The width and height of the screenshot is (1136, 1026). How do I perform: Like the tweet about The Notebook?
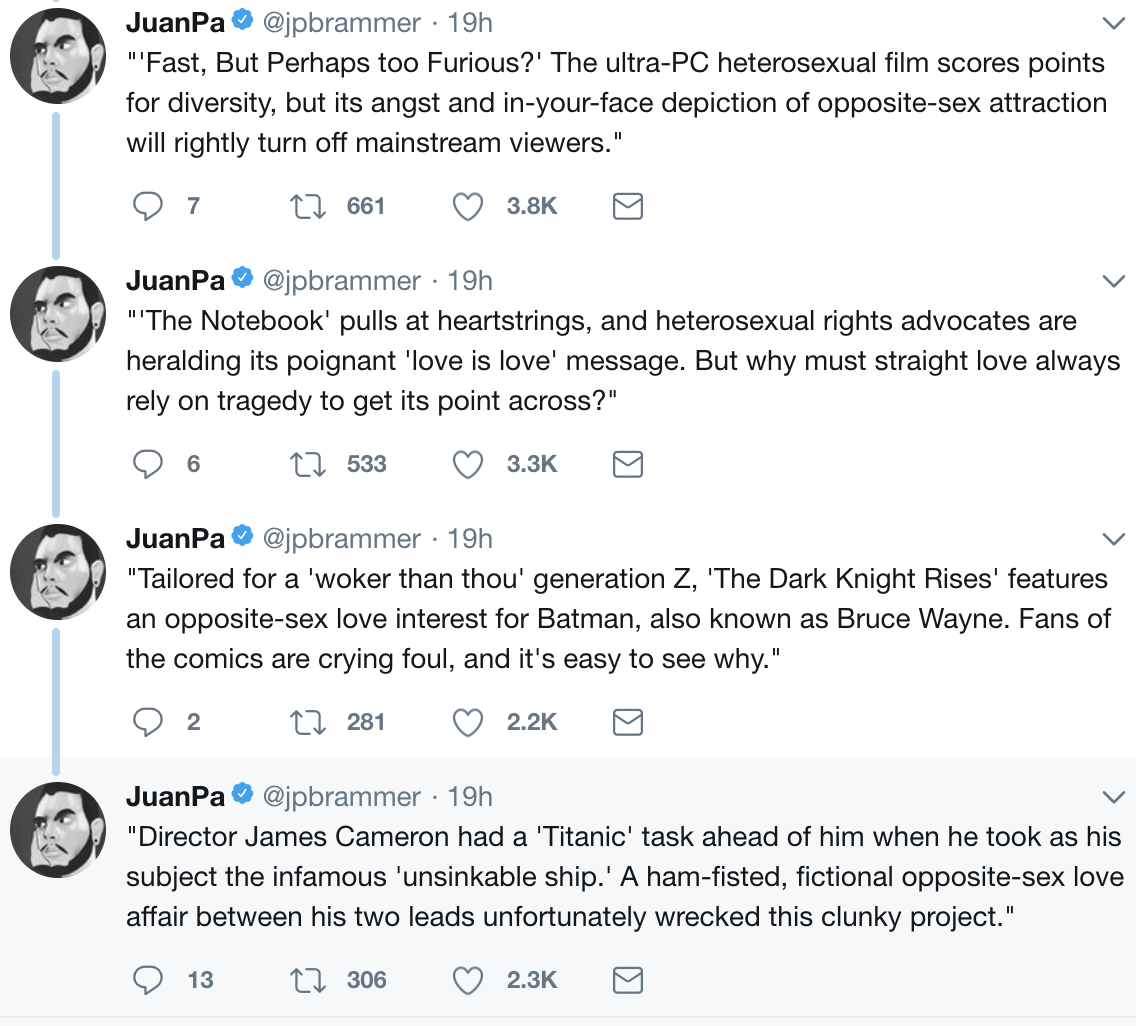[x=468, y=465]
